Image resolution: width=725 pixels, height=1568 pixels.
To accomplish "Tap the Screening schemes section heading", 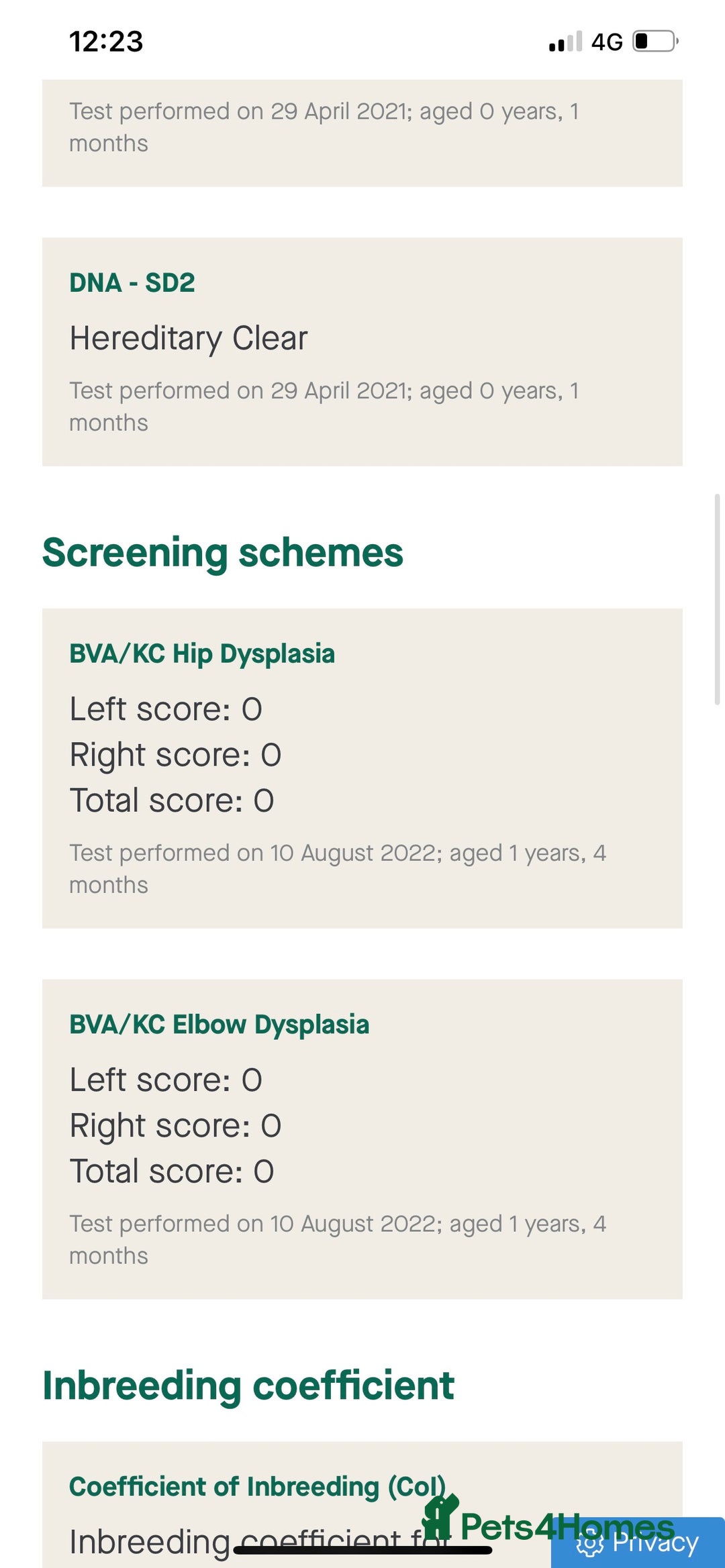I will tap(223, 553).
